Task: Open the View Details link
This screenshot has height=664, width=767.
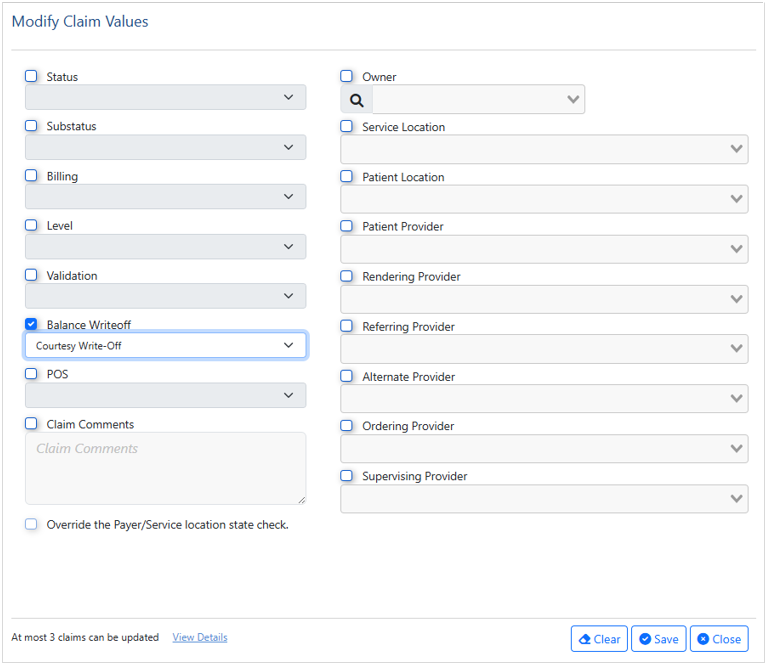Action: pyautogui.click(x=200, y=638)
